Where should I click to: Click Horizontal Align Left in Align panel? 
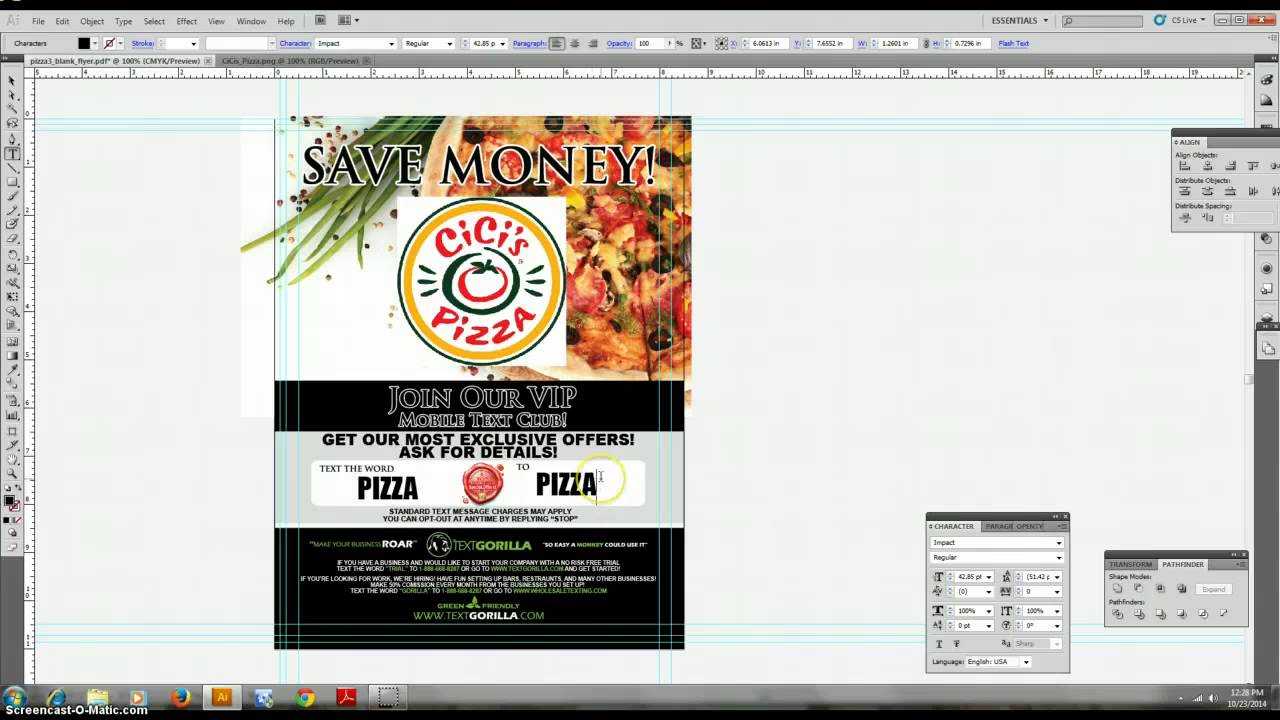click(1185, 166)
